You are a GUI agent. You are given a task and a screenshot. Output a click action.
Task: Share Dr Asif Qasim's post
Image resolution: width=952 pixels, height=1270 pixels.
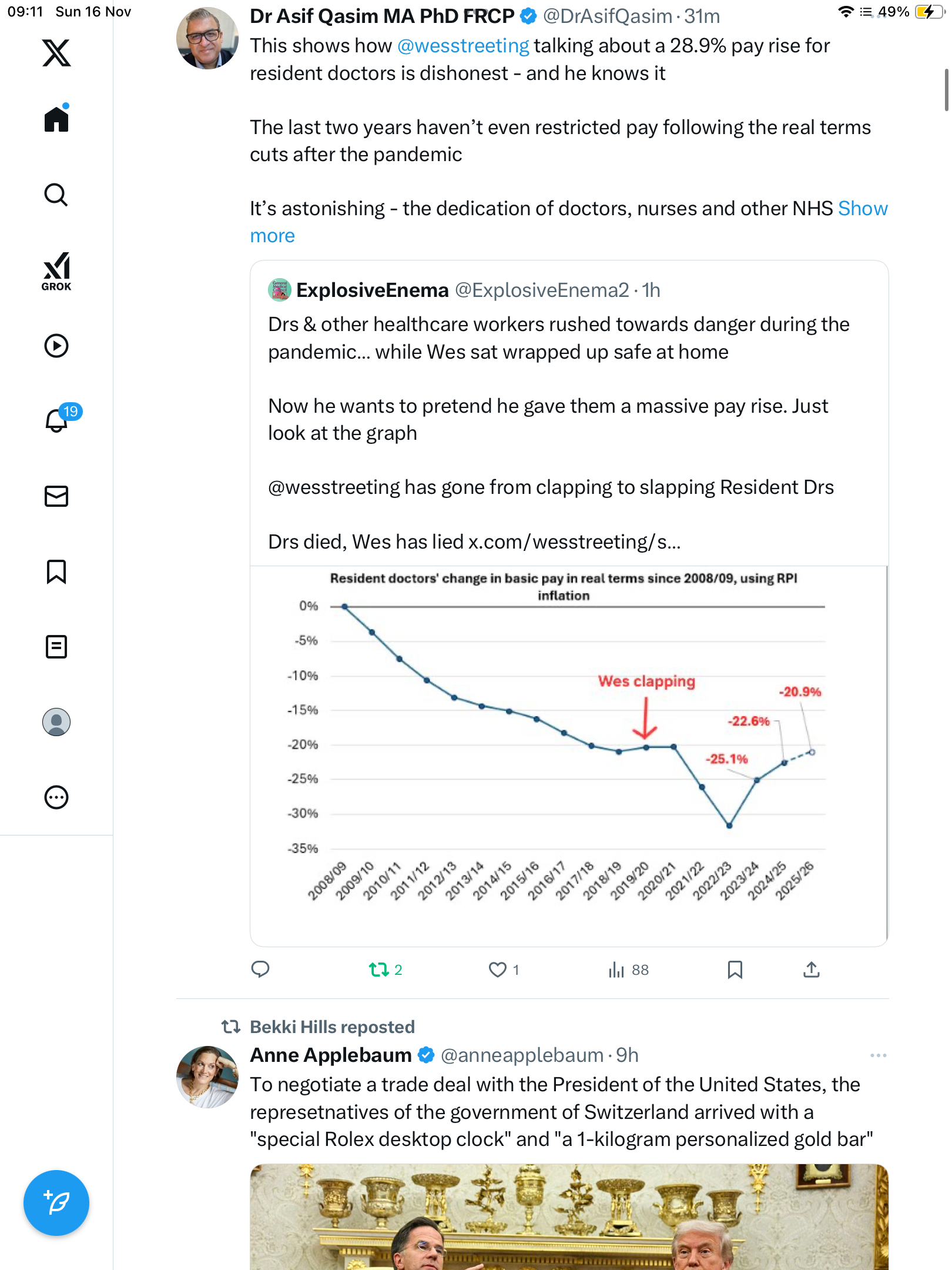[811, 970]
